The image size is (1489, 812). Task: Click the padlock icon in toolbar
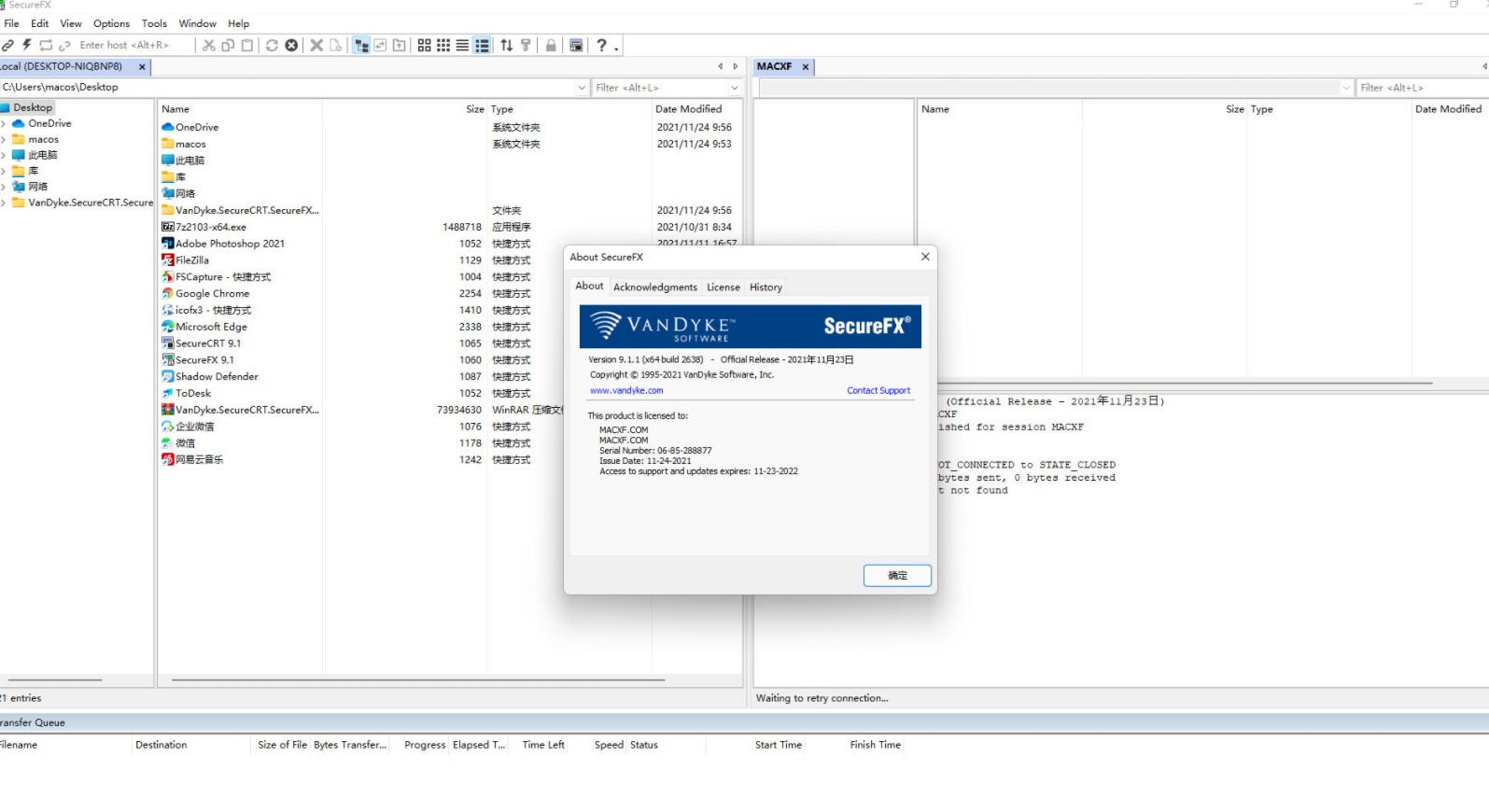551,45
